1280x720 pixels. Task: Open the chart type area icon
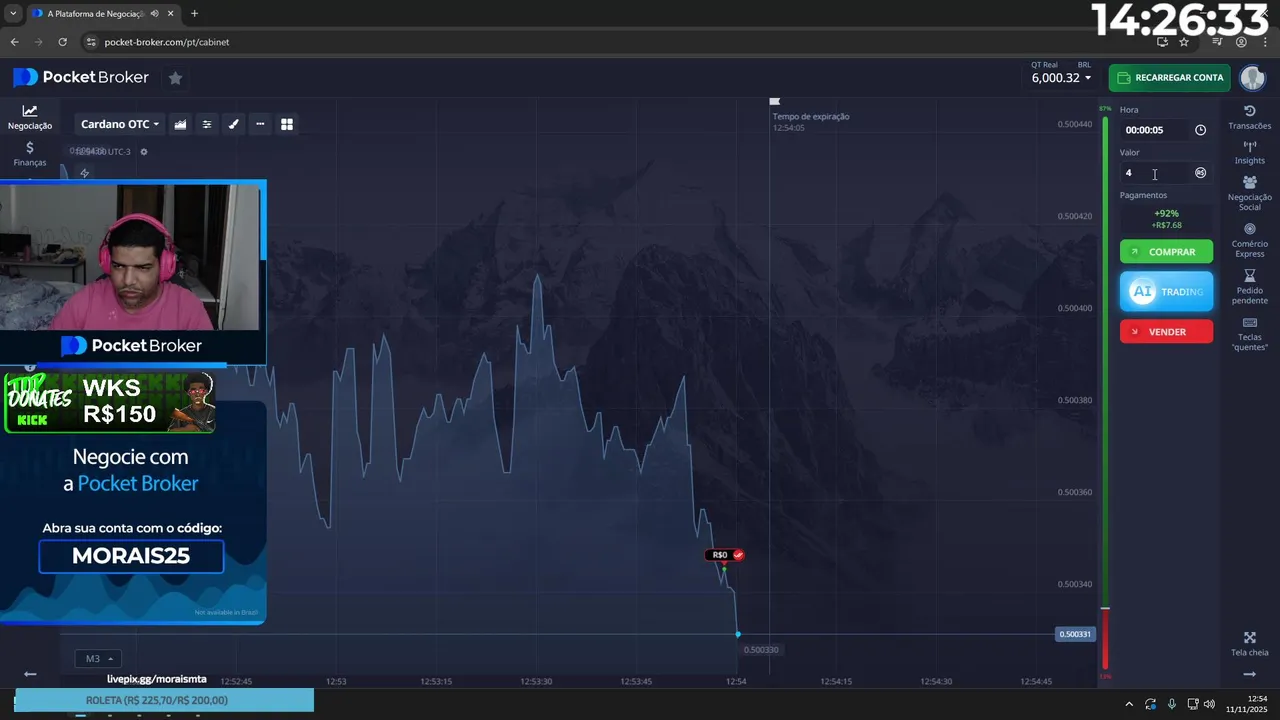(x=181, y=124)
